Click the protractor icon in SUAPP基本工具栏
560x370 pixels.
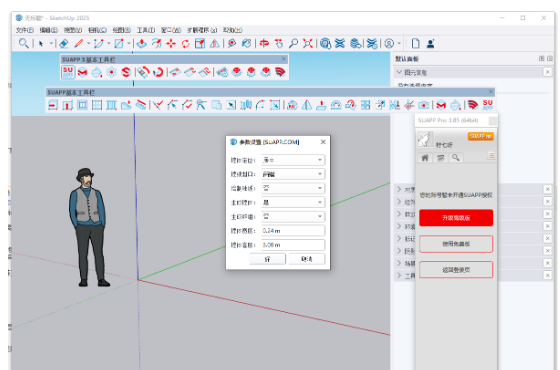tap(336, 105)
